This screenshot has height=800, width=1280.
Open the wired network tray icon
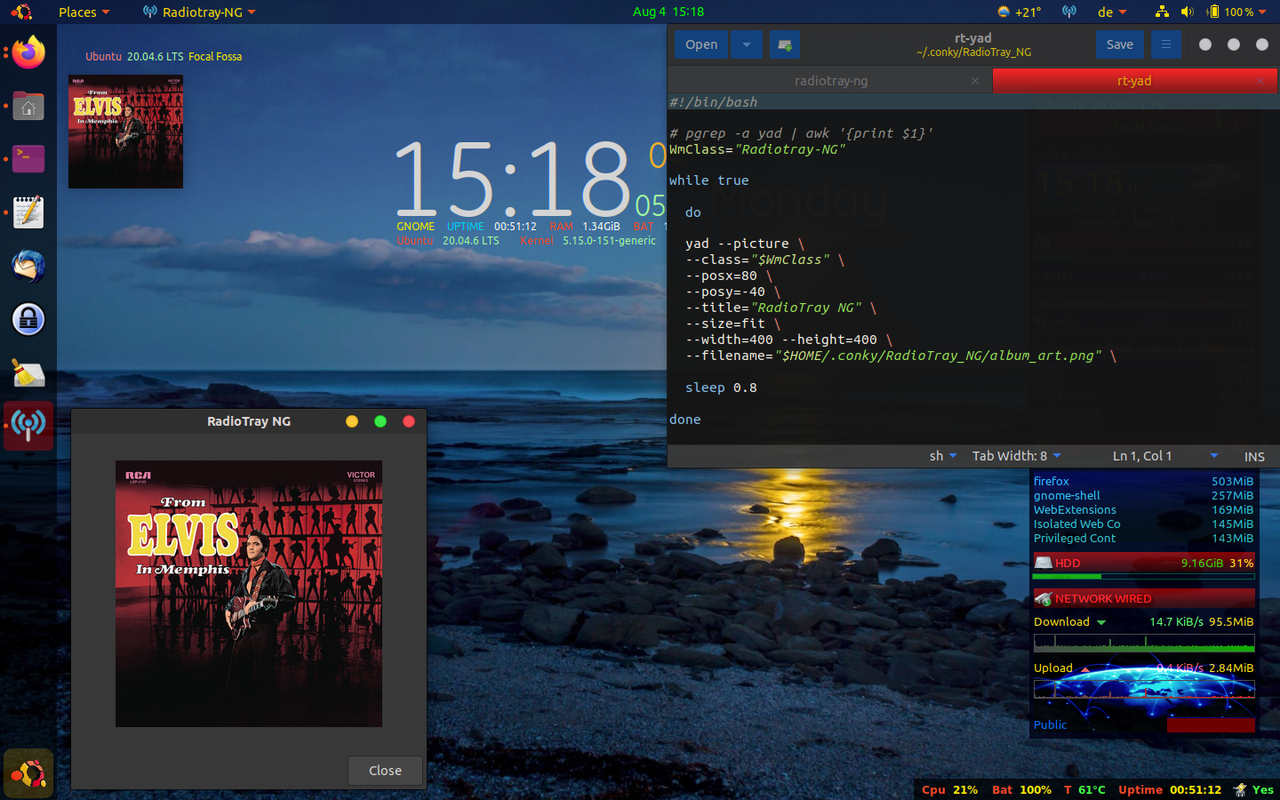(1161, 12)
